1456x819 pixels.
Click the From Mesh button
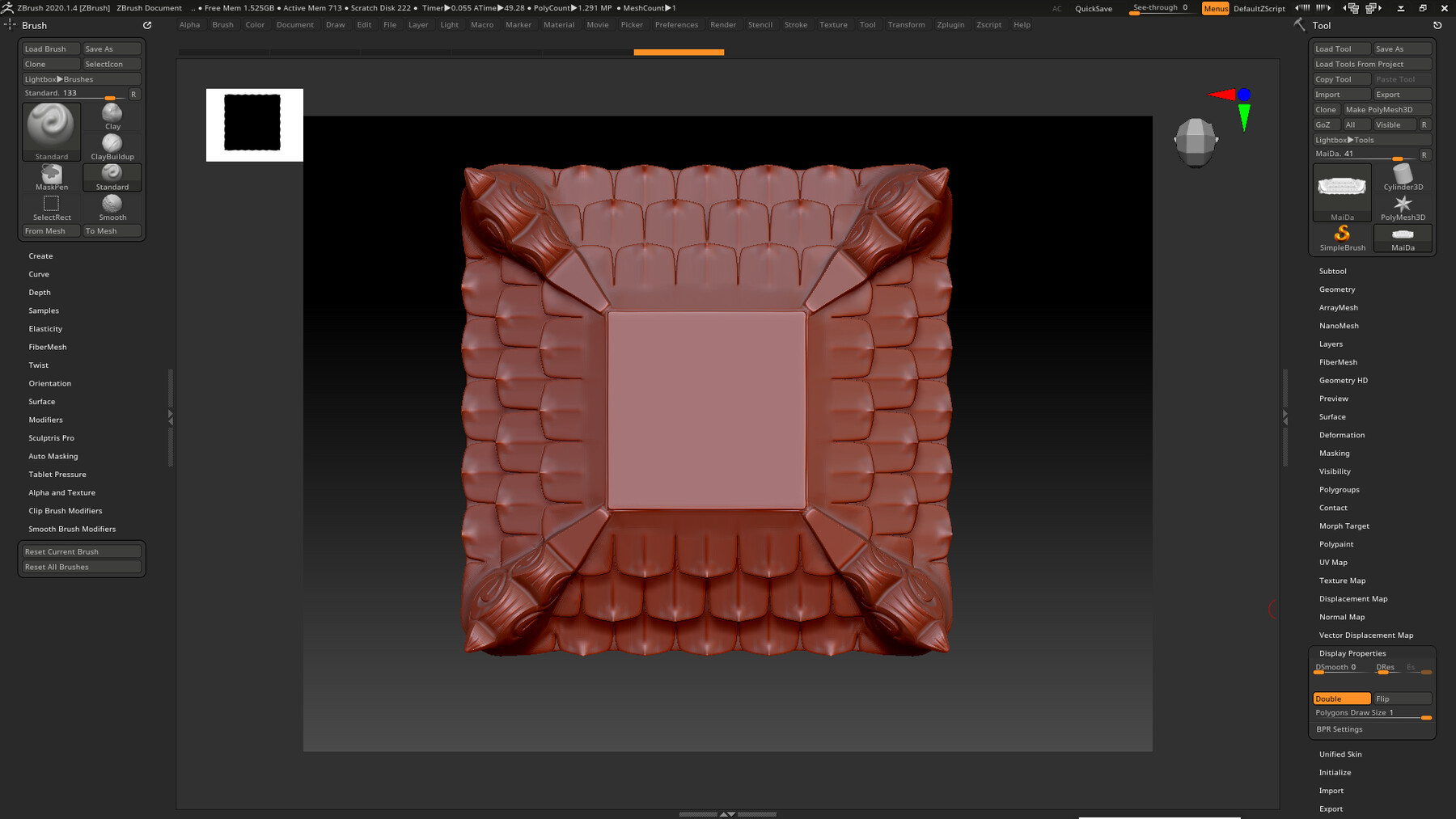pyautogui.click(x=52, y=231)
